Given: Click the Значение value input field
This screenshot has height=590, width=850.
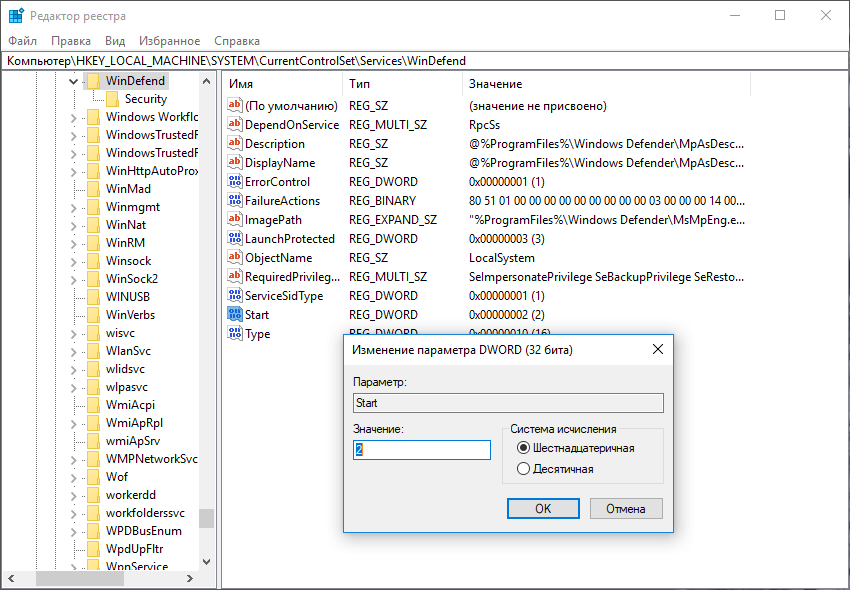Looking at the screenshot, I should [x=422, y=450].
